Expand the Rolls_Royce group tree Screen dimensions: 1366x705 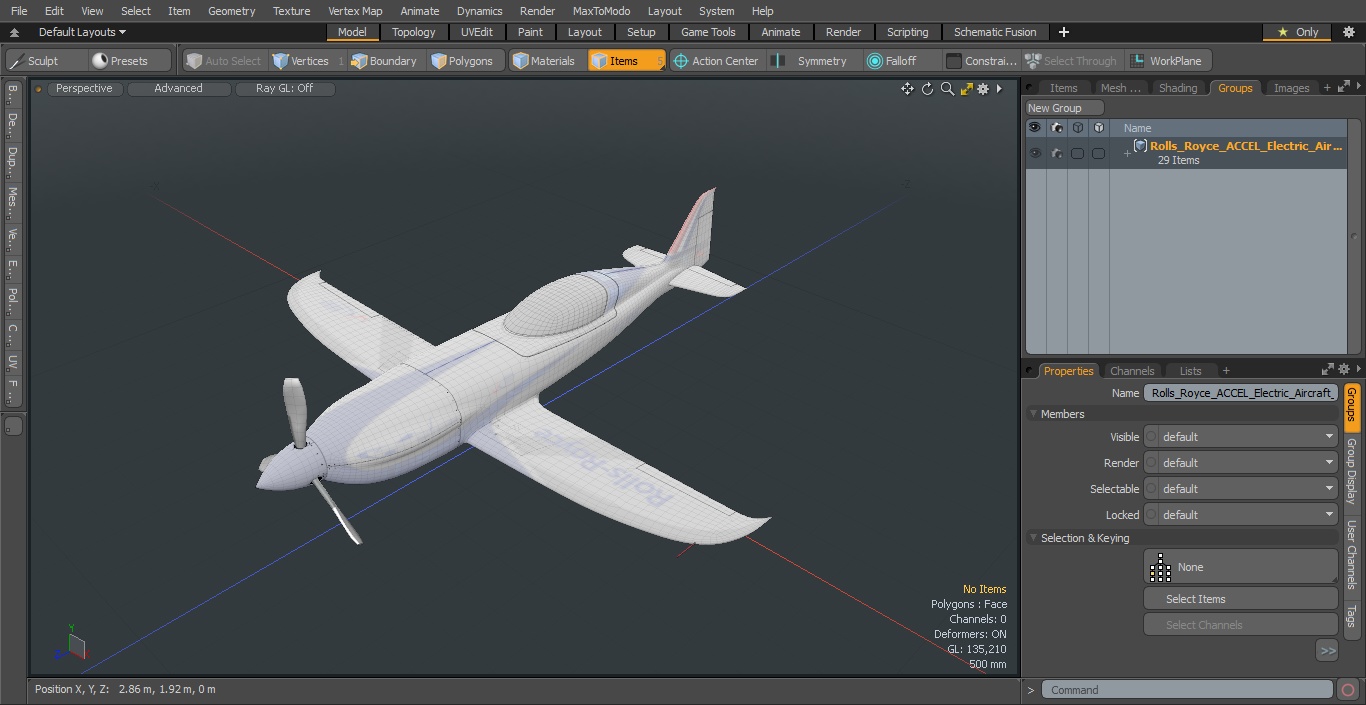click(x=1127, y=153)
